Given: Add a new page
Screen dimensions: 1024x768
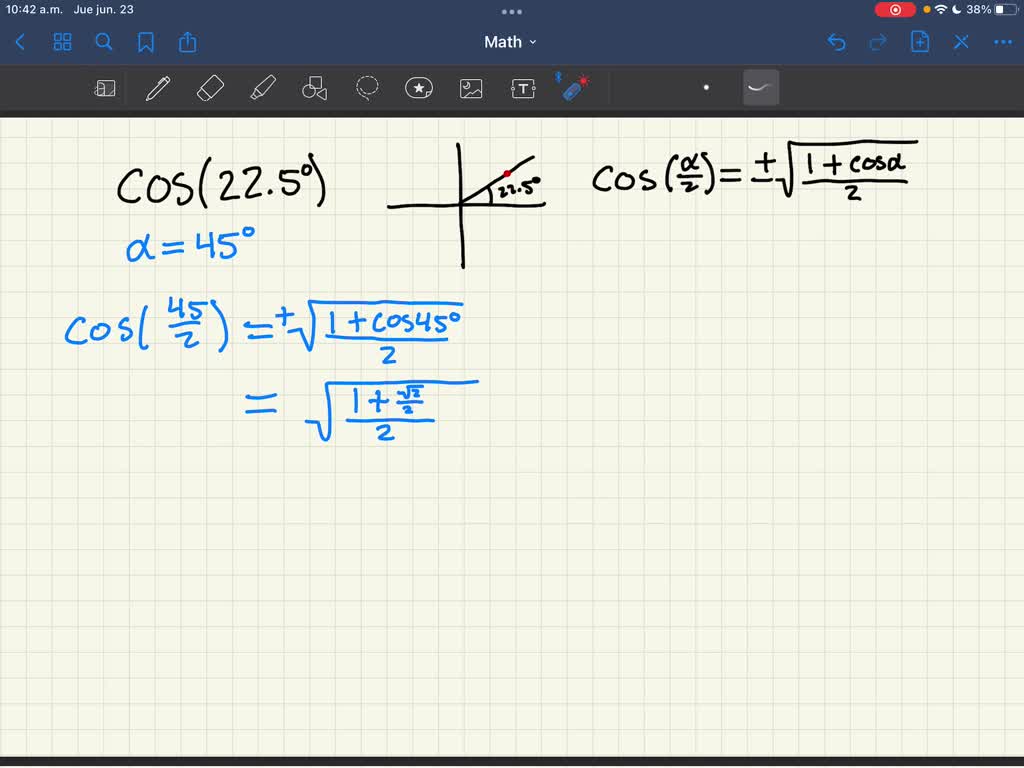Looking at the screenshot, I should [x=919, y=42].
